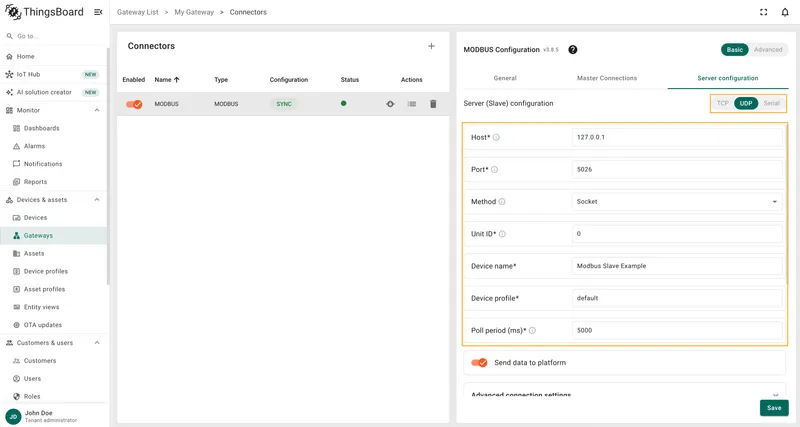Expand Advanced connection settings

(624, 394)
